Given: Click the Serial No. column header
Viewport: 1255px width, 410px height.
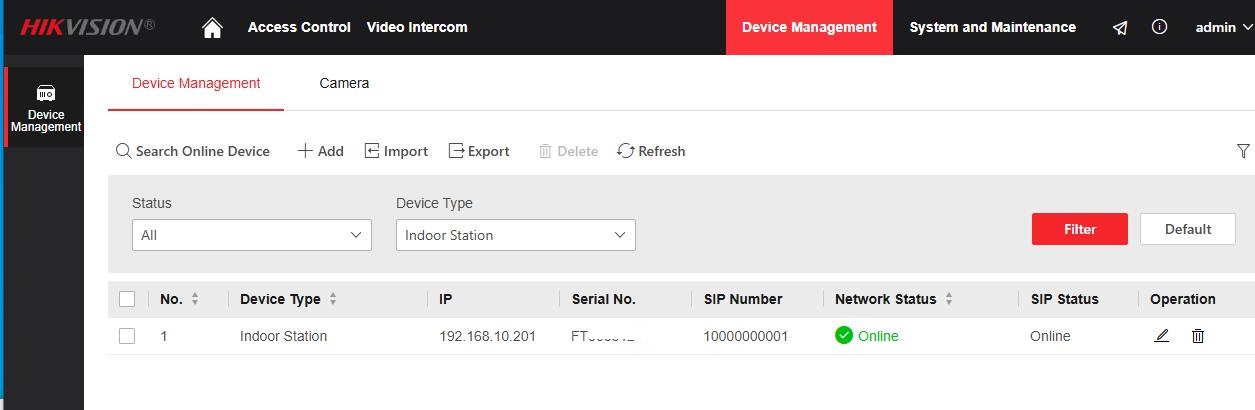Looking at the screenshot, I should pos(603,299).
